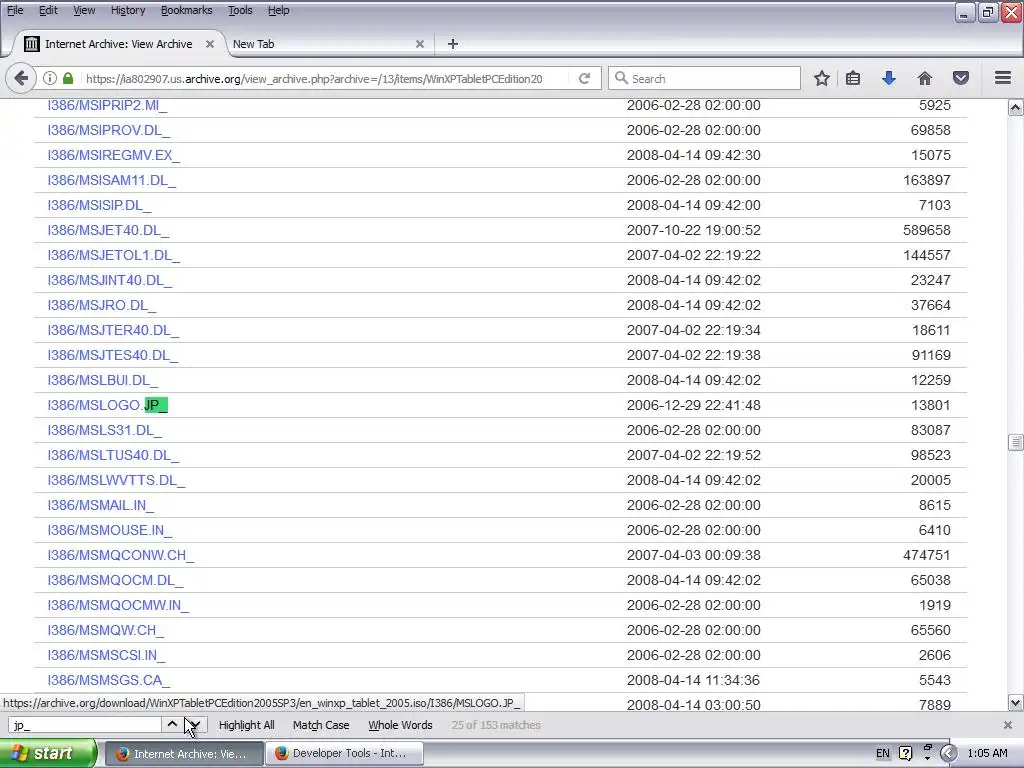1024x768 pixels.
Task: Close the New Tab tab
Action: (420, 44)
